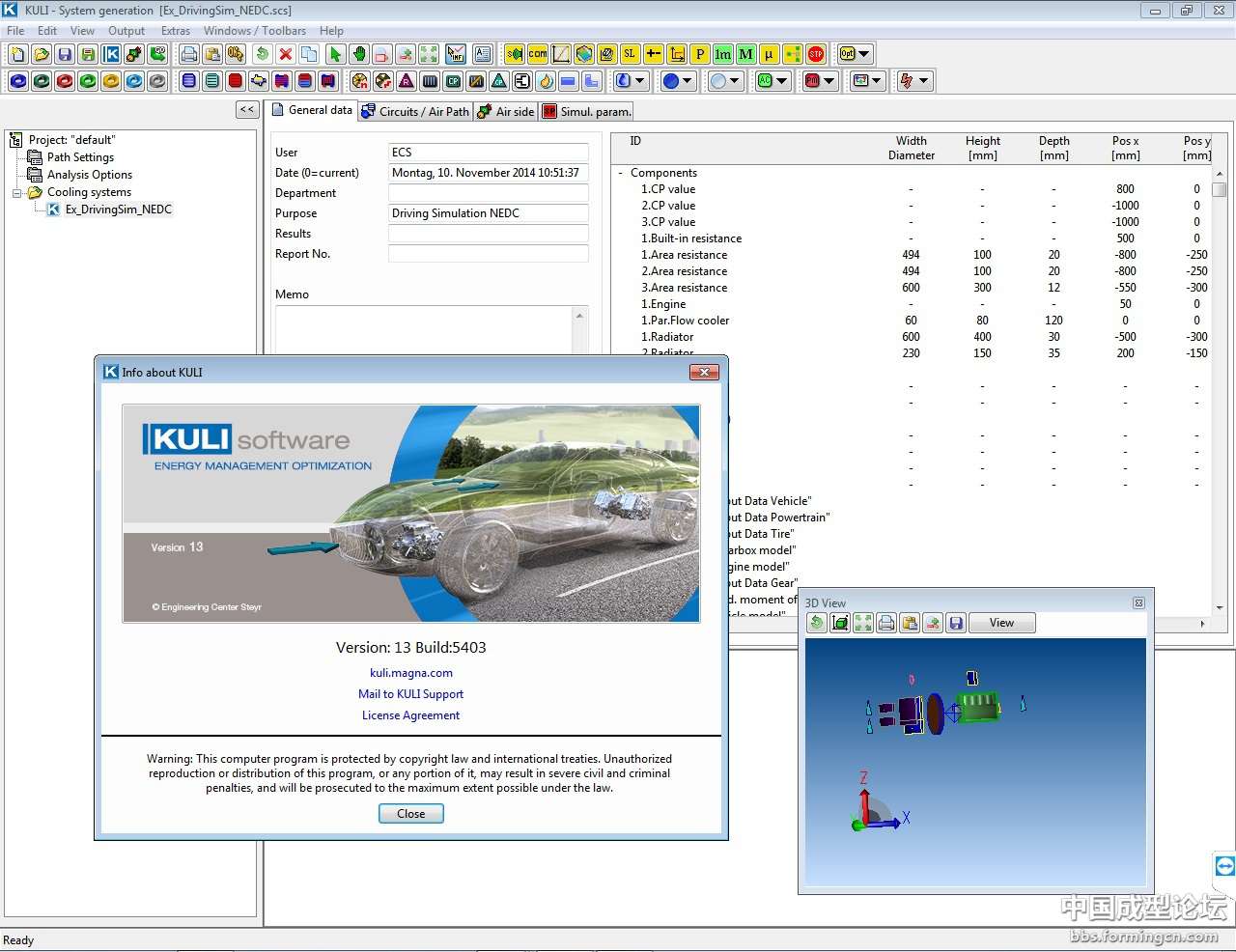Switch to the Circuits / Air Path tab
The height and width of the screenshot is (952, 1236).
[x=415, y=111]
